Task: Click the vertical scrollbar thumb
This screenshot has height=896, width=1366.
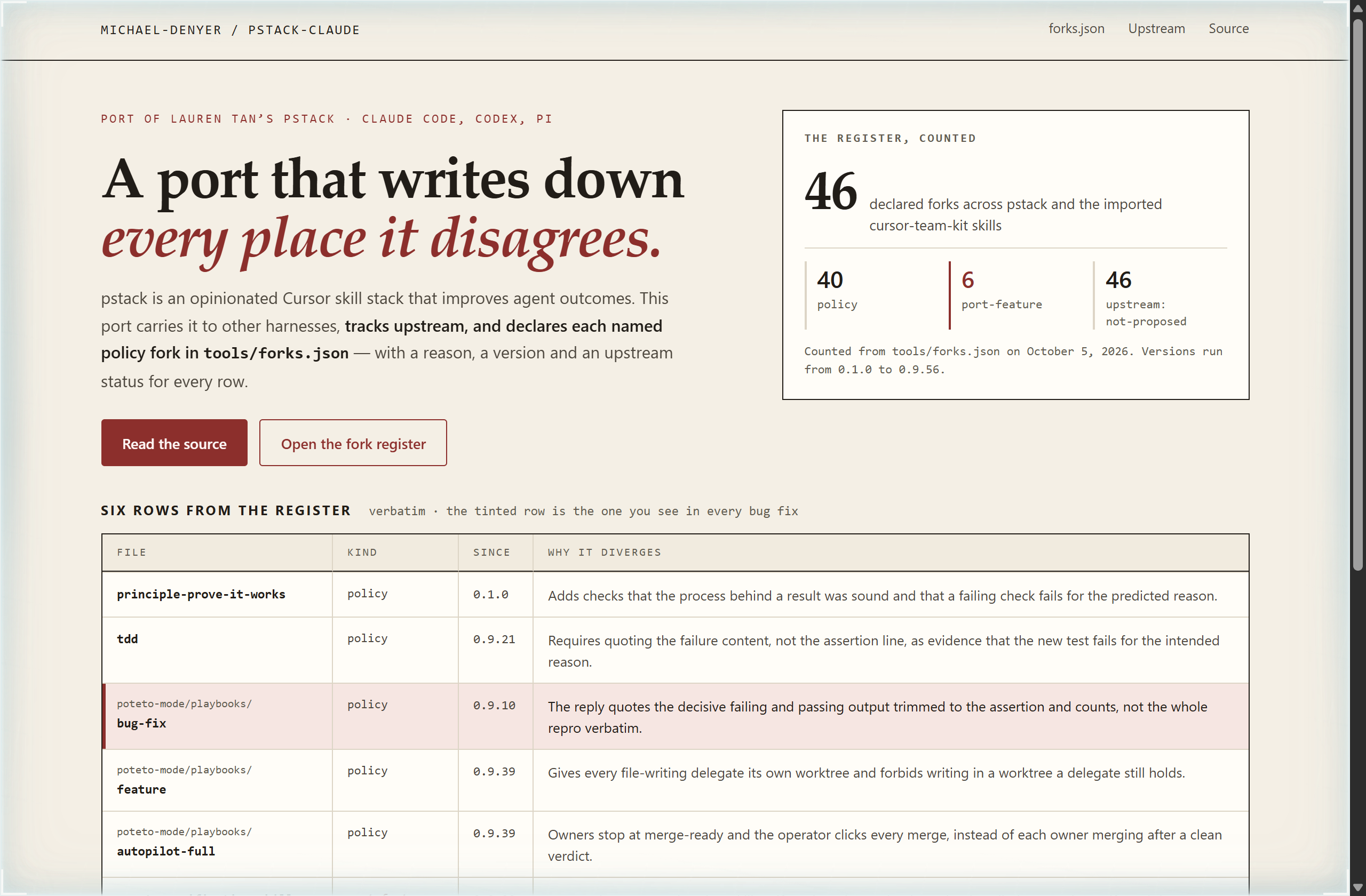Action: 1357,295
